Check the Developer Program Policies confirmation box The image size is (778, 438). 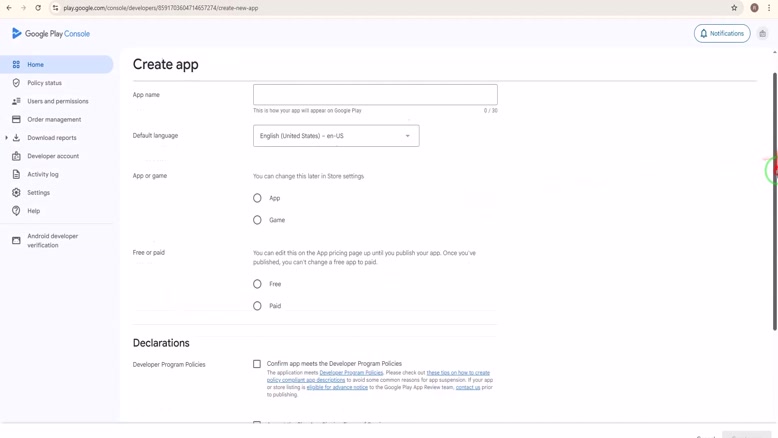click(257, 364)
